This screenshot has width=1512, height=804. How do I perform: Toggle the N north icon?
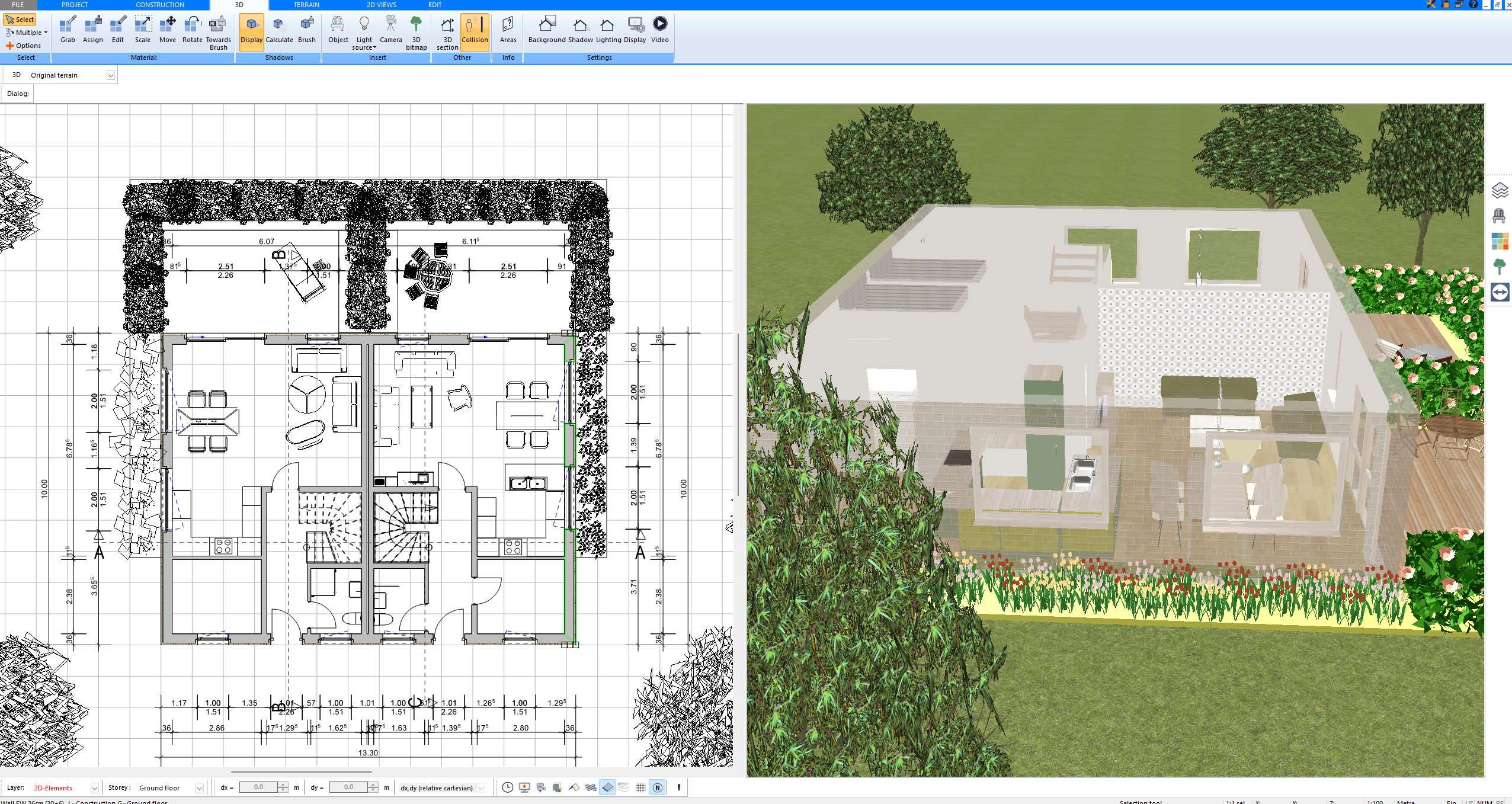click(x=657, y=787)
